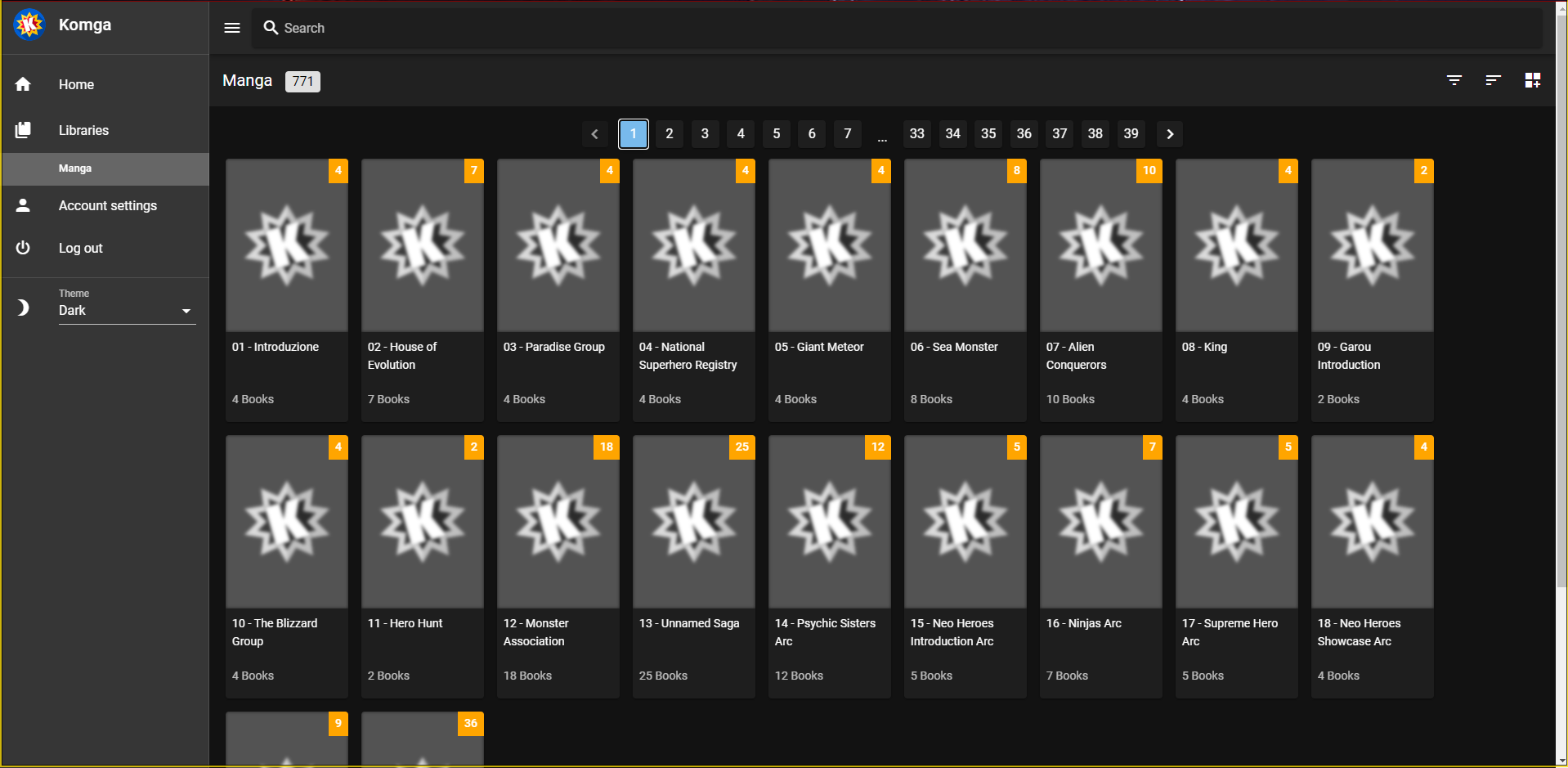Open 03 - Paradise Group cover
Image resolution: width=1568 pixels, height=768 pixels.
(x=558, y=245)
